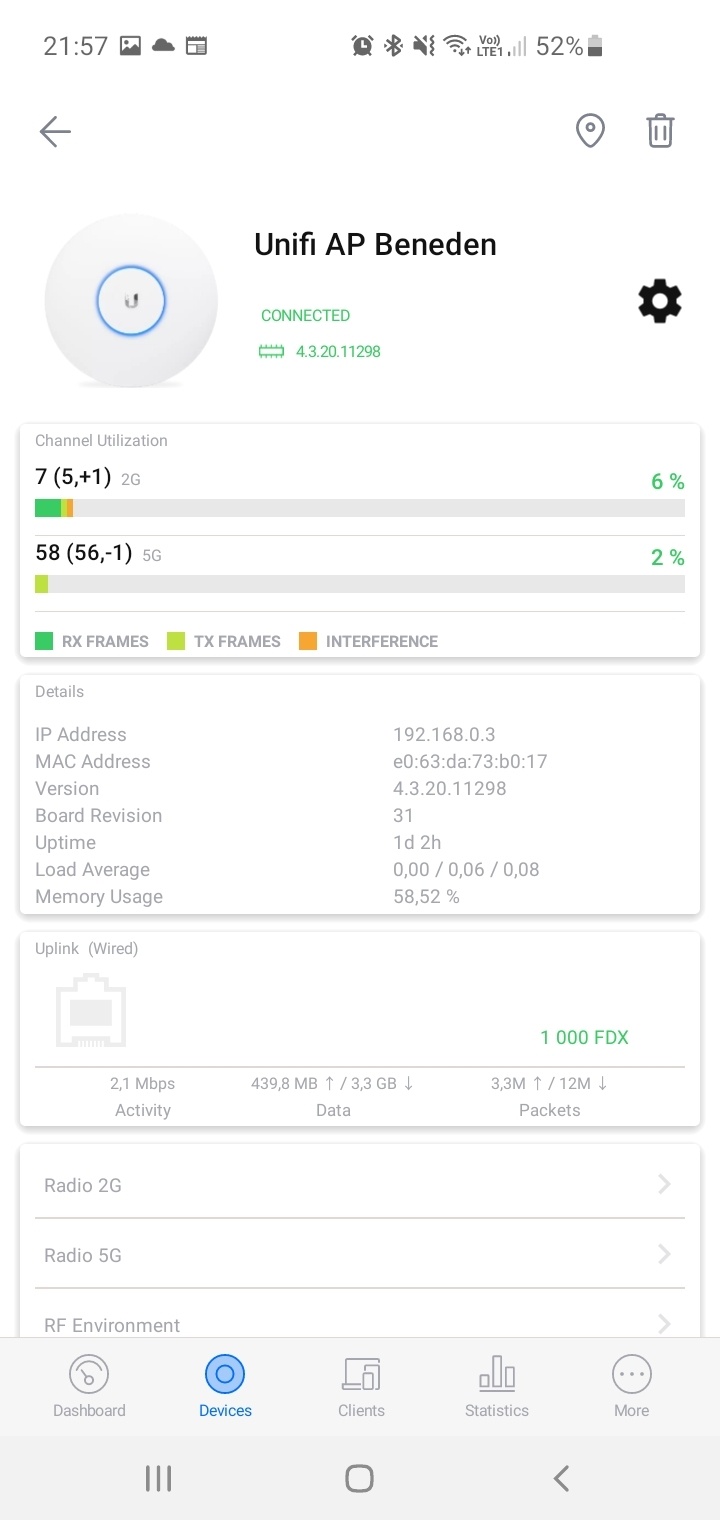Open the Statistics tab
This screenshot has height=1520, width=720.
tap(496, 1386)
